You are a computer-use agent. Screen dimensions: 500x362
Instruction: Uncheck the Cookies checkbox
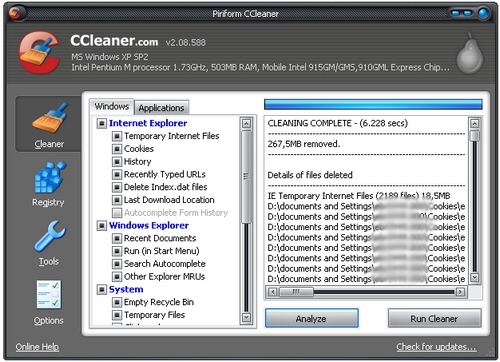pos(117,149)
